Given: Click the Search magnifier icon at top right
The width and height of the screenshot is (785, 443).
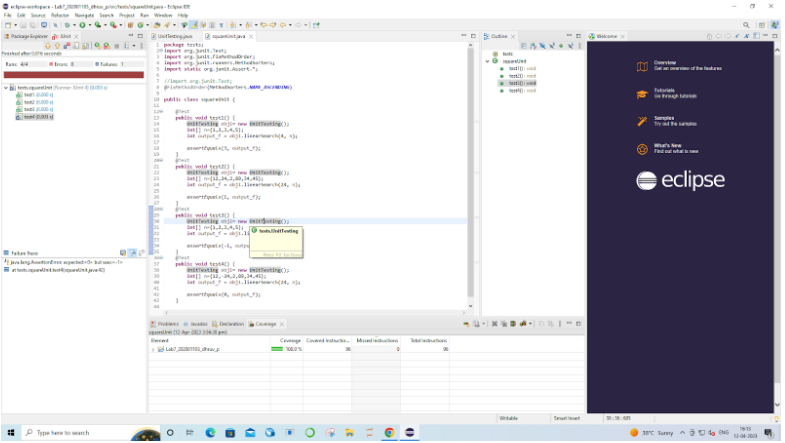Looking at the screenshot, I should 746,25.
